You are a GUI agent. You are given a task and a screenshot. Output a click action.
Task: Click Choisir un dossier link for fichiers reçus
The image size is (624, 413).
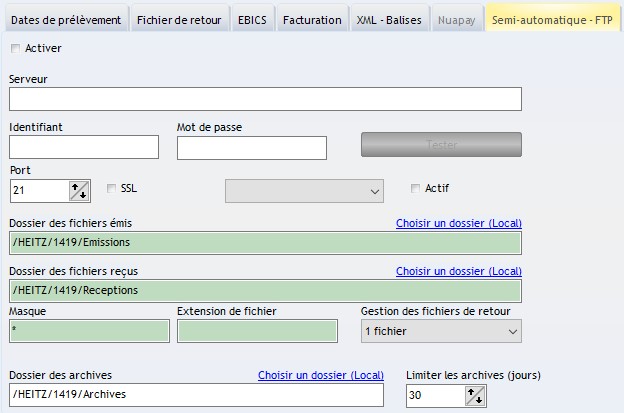click(458, 271)
